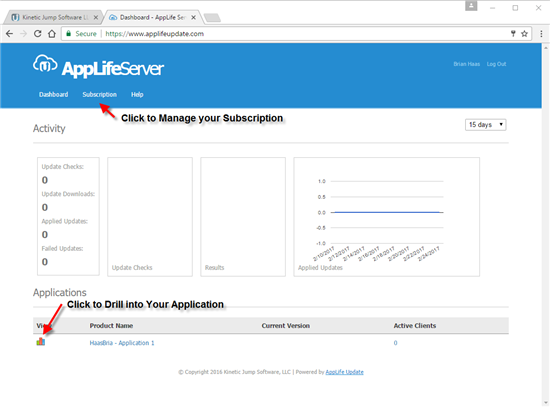Image resolution: width=550 pixels, height=407 pixels.
Task: Bookmark the page with the star icon
Action: click(524, 34)
